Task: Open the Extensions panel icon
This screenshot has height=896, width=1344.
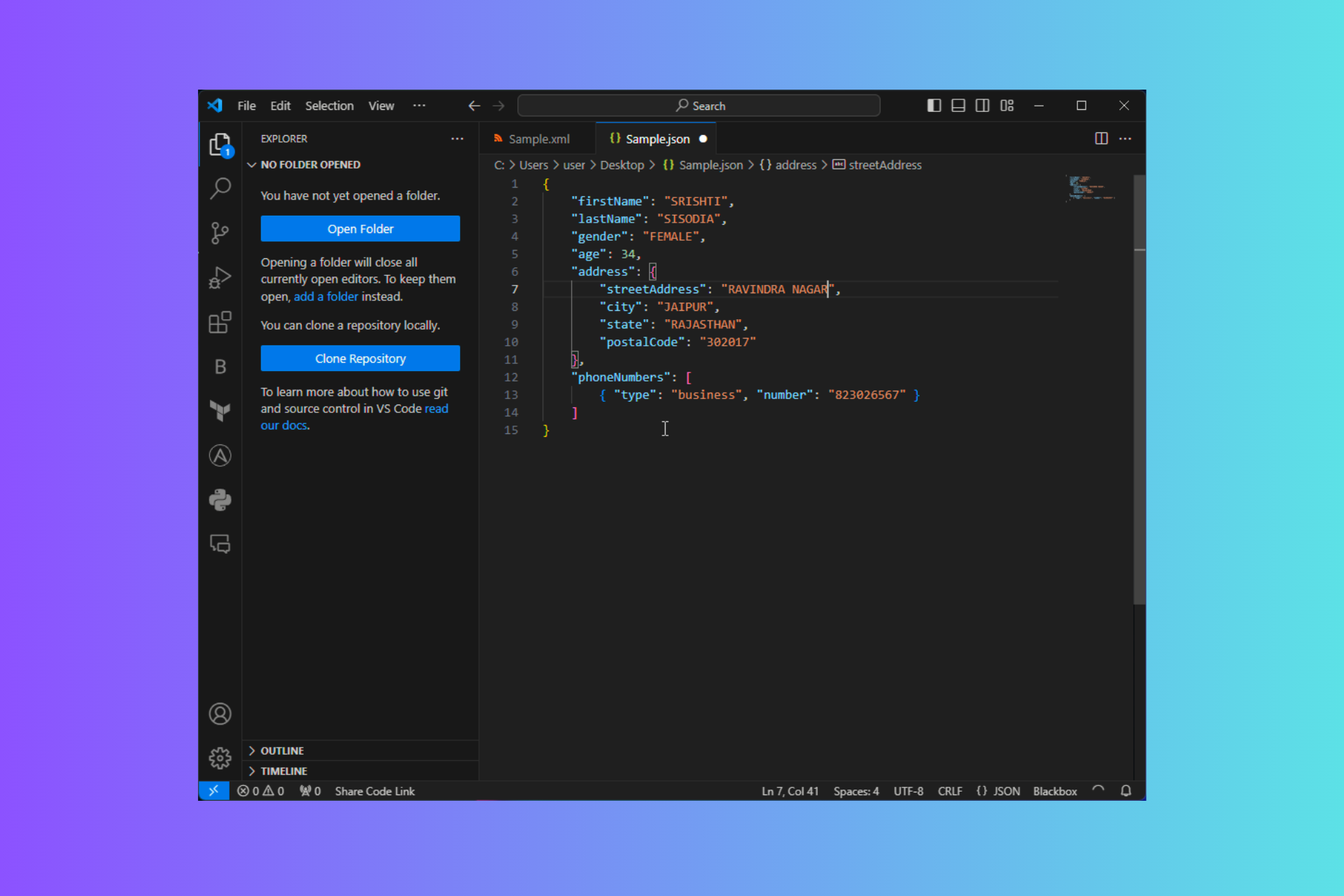Action: [219, 323]
